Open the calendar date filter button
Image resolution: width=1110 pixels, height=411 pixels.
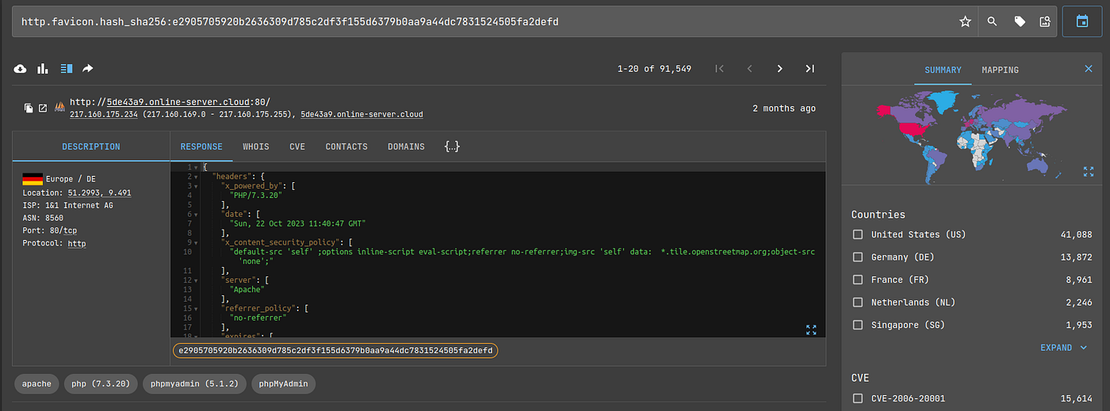click(1082, 22)
